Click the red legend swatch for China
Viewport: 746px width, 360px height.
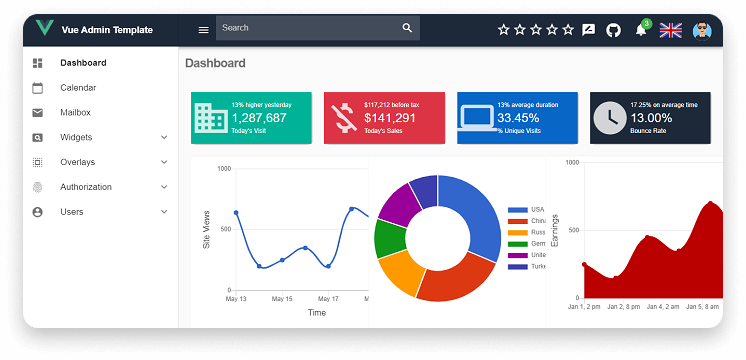pos(518,221)
